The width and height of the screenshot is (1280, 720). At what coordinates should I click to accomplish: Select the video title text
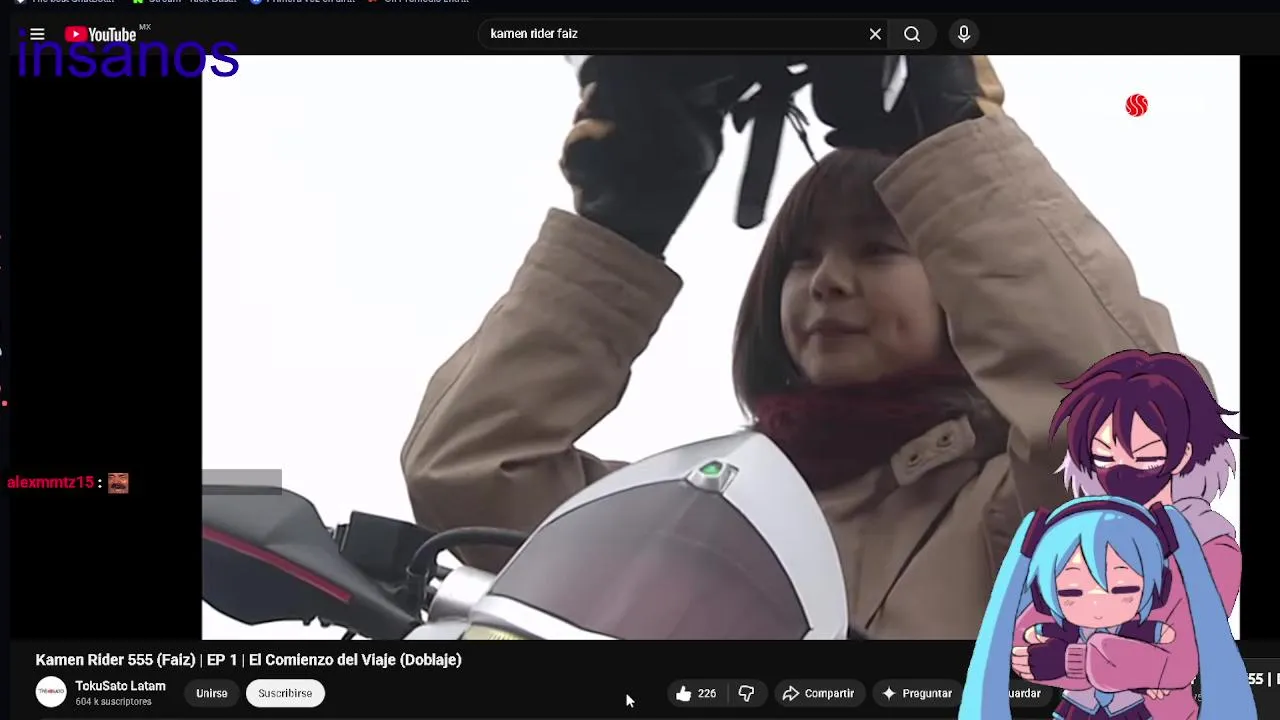[x=248, y=660]
